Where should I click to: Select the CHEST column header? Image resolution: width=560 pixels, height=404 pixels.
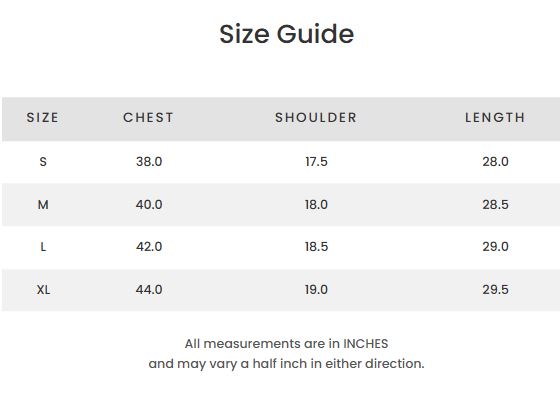tap(149, 118)
